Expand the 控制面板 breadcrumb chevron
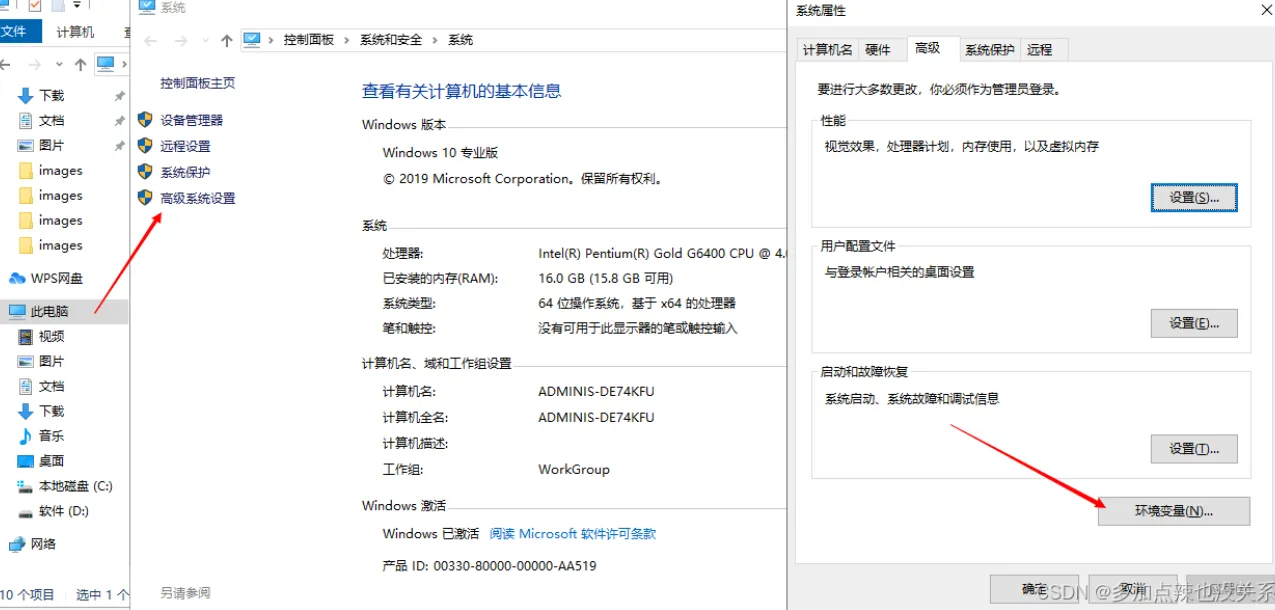 pyautogui.click(x=347, y=41)
